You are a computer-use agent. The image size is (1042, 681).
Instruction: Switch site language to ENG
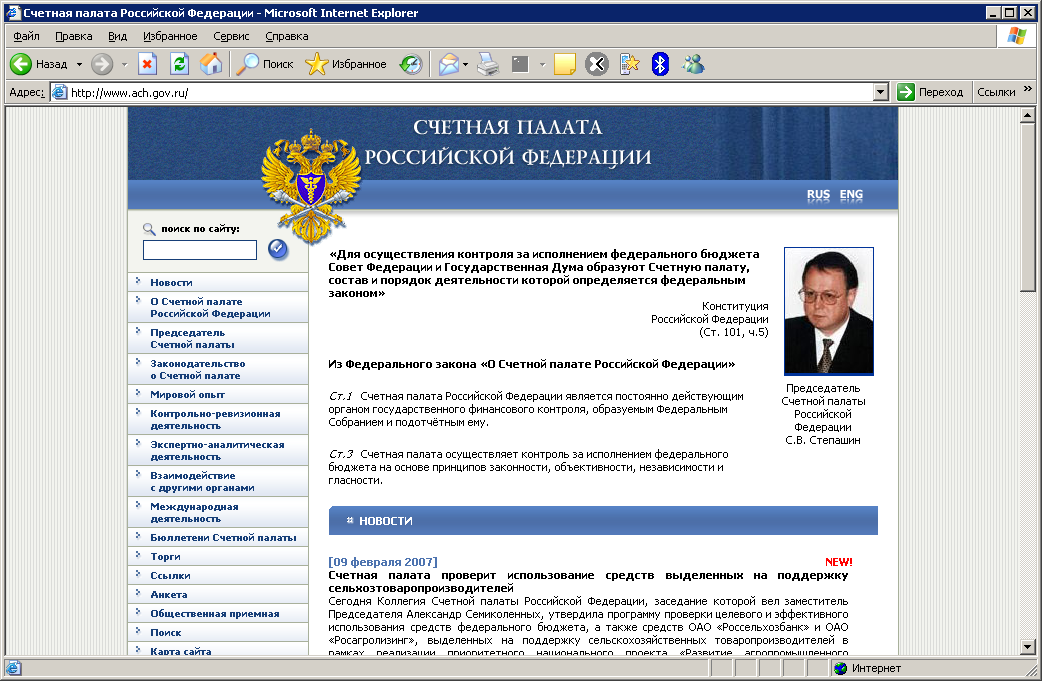click(851, 195)
